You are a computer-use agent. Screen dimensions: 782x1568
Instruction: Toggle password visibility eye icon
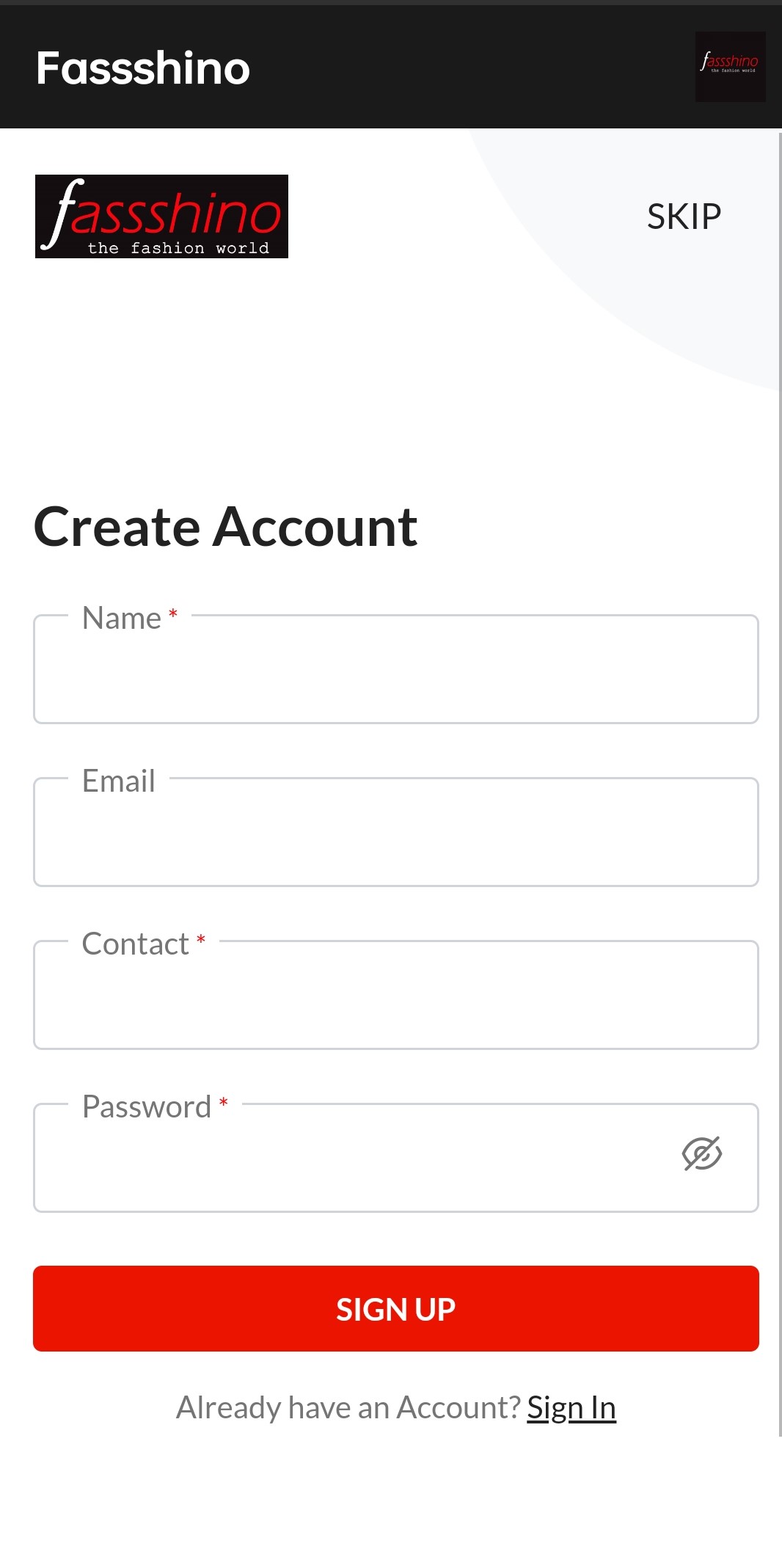[702, 1154]
